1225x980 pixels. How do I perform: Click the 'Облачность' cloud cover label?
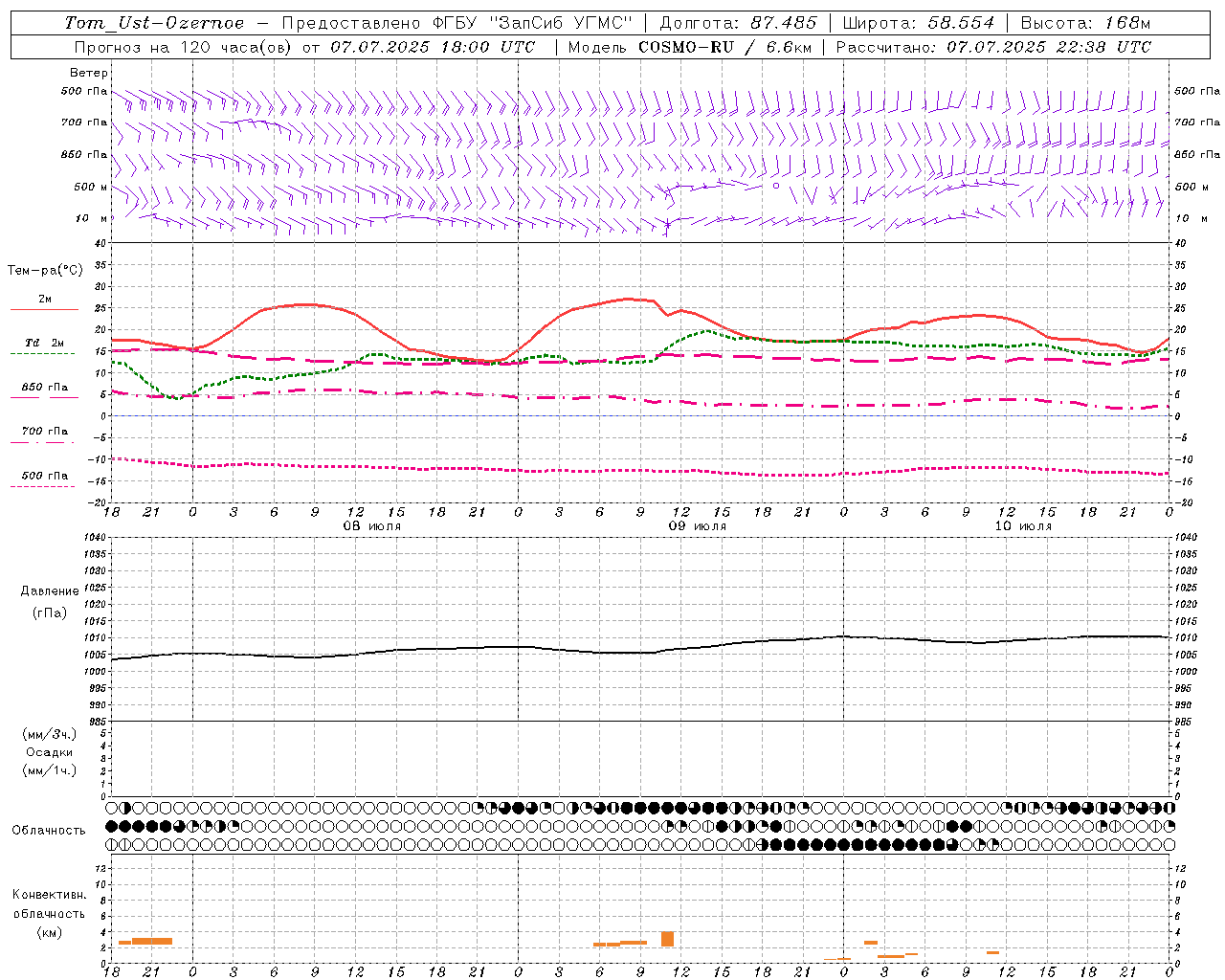(49, 831)
